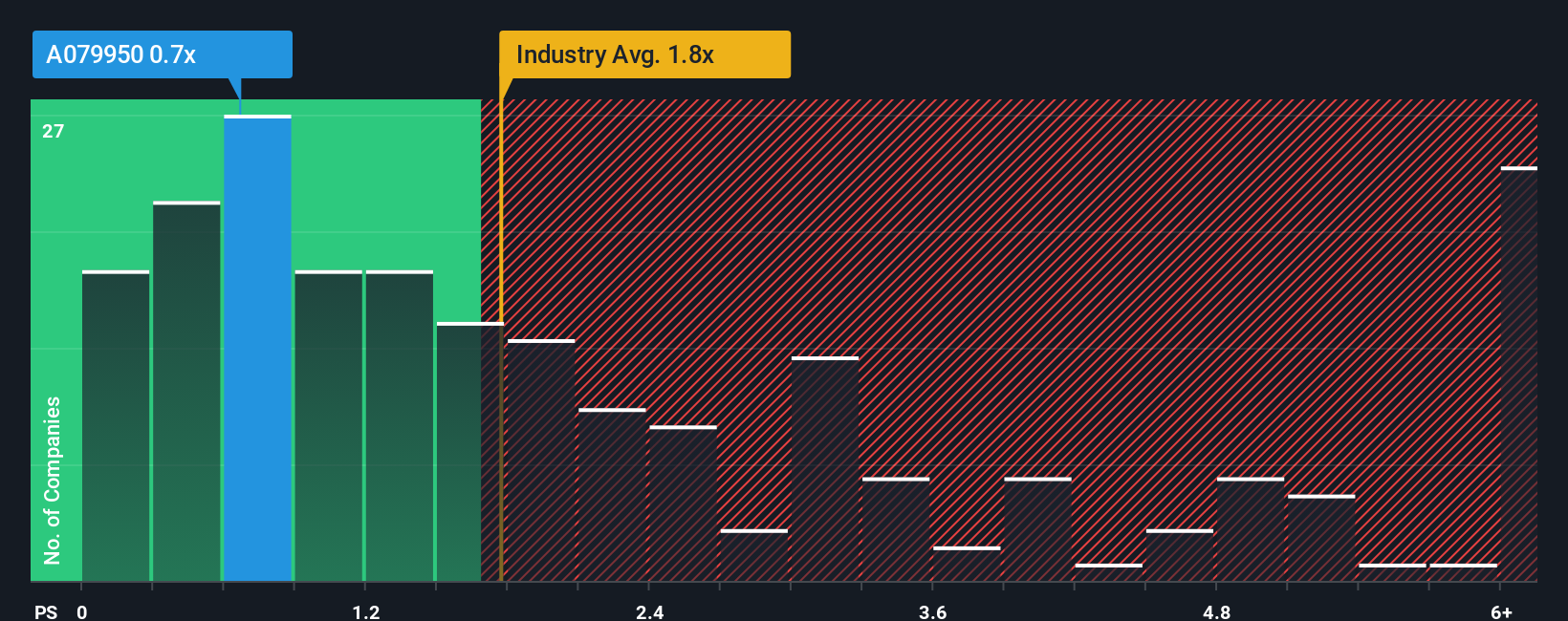Click the 'No. of Companies' axis label
This screenshot has height=621, width=1568.
tap(53, 480)
